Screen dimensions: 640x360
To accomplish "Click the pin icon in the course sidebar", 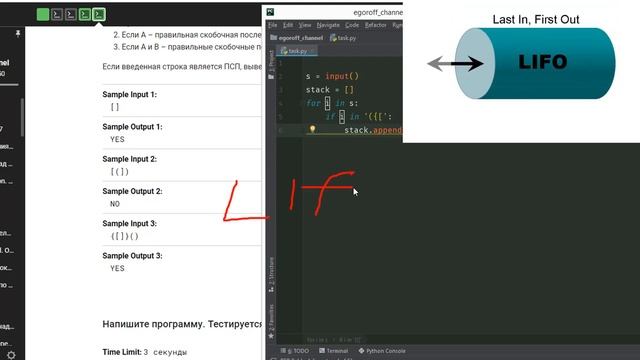I will [18, 33].
